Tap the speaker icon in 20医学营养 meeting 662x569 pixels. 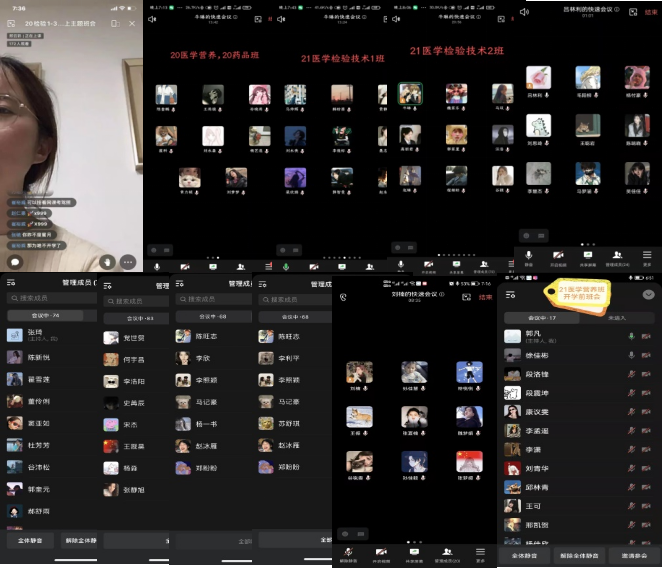coord(152,19)
